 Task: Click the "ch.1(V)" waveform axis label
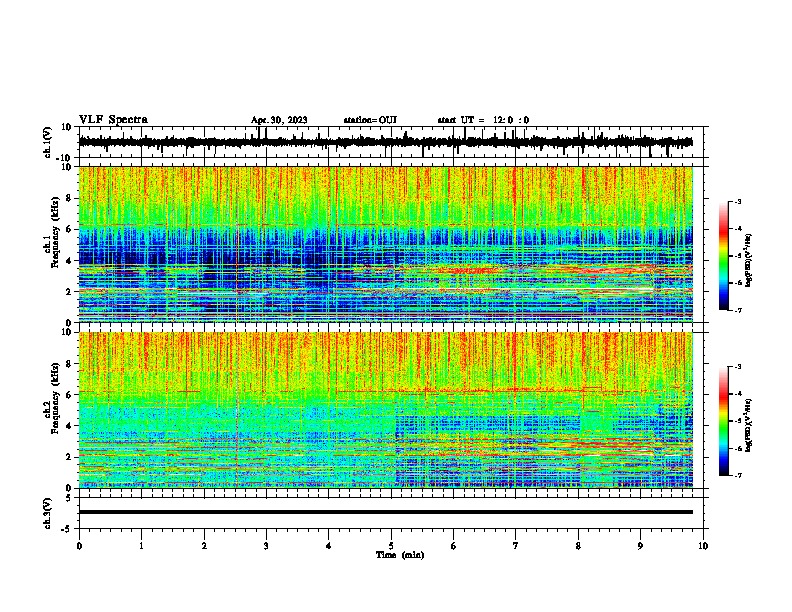coord(48,142)
